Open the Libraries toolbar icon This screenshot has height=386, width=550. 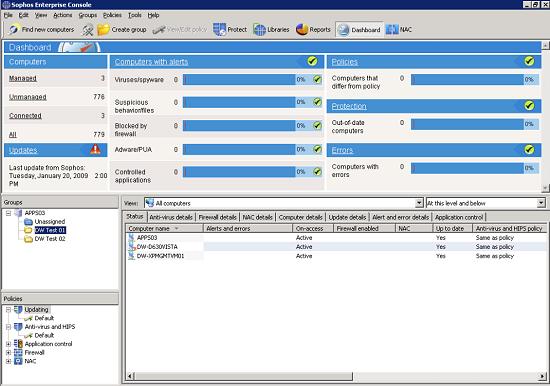pyautogui.click(x=260, y=30)
